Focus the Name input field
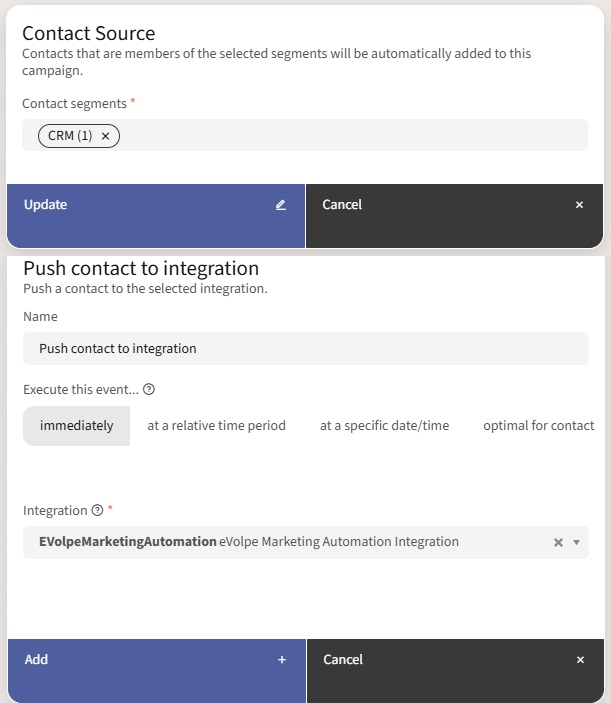 coord(305,348)
